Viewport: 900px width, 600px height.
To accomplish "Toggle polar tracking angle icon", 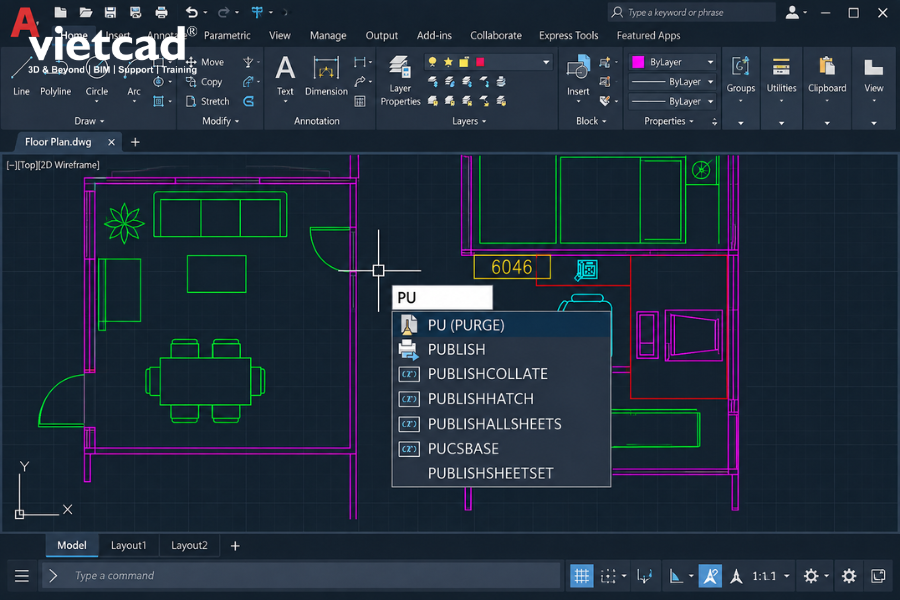I will pos(676,575).
